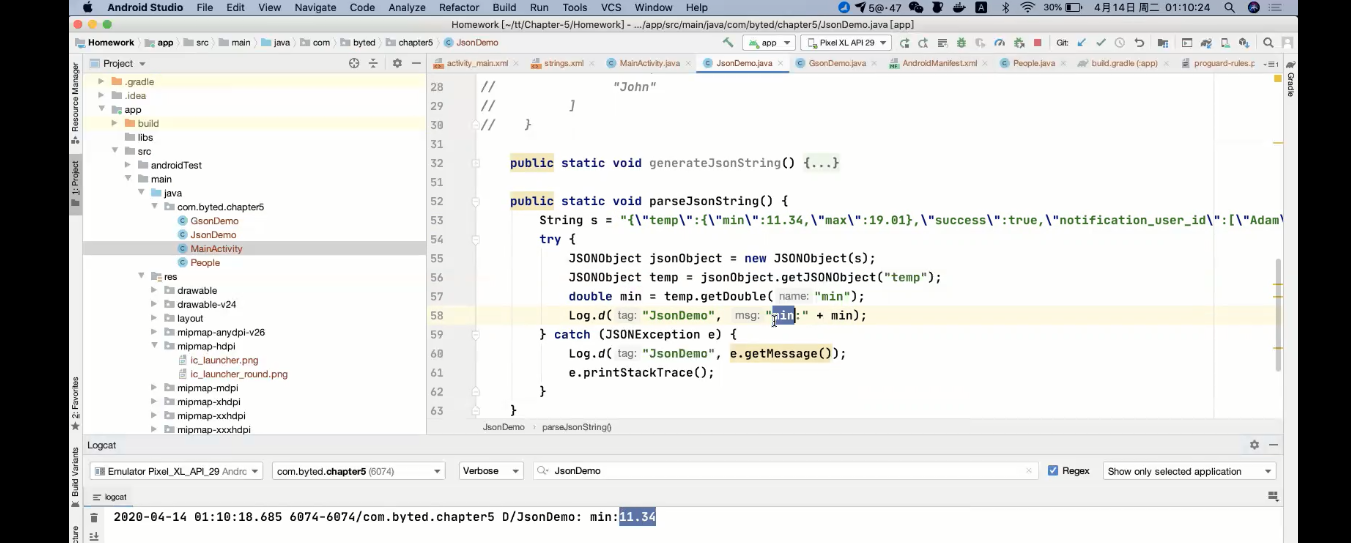Screen dimensions: 1351x543
Task: Collapse the res folder arrow
Action: [x=141, y=277]
